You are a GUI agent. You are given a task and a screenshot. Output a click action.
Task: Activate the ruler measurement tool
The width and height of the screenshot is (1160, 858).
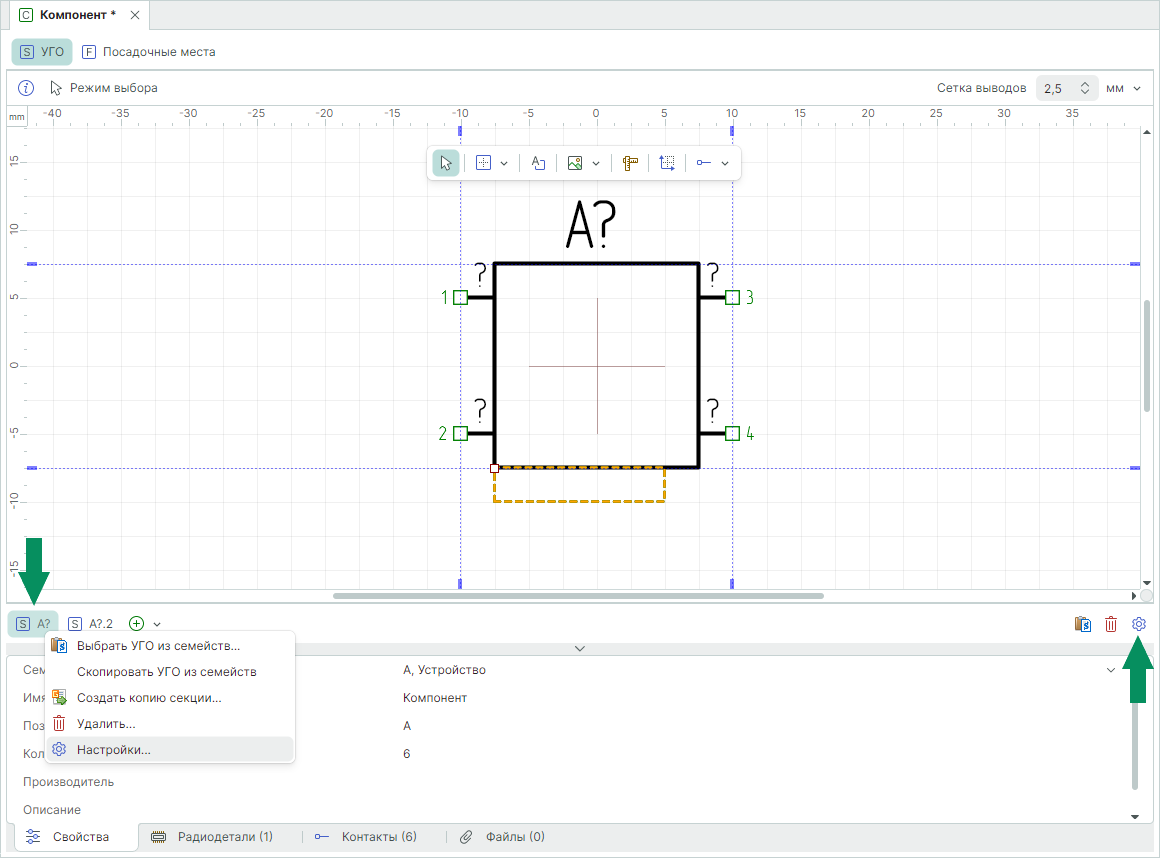(630, 163)
